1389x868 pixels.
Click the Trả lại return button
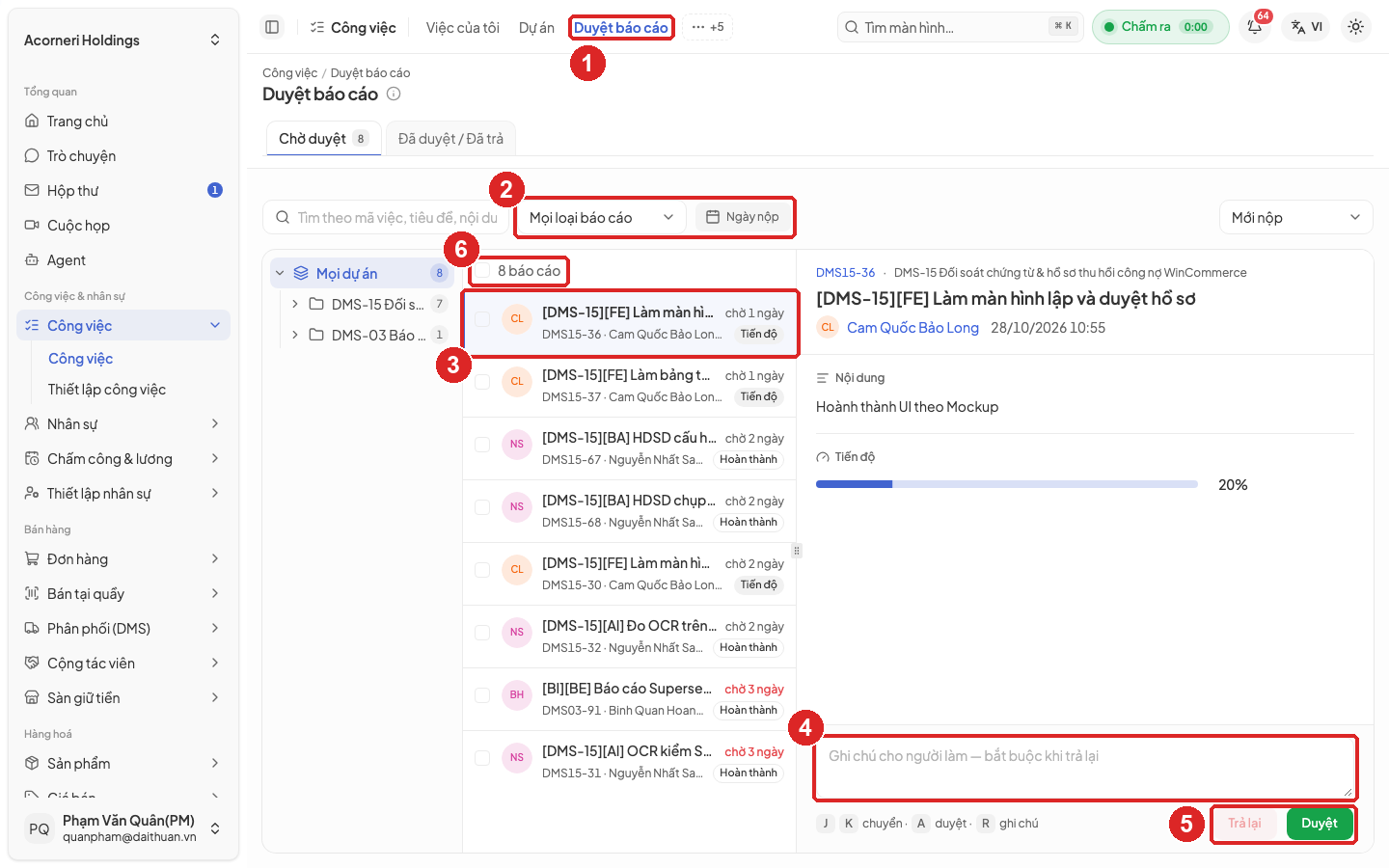click(x=1244, y=824)
